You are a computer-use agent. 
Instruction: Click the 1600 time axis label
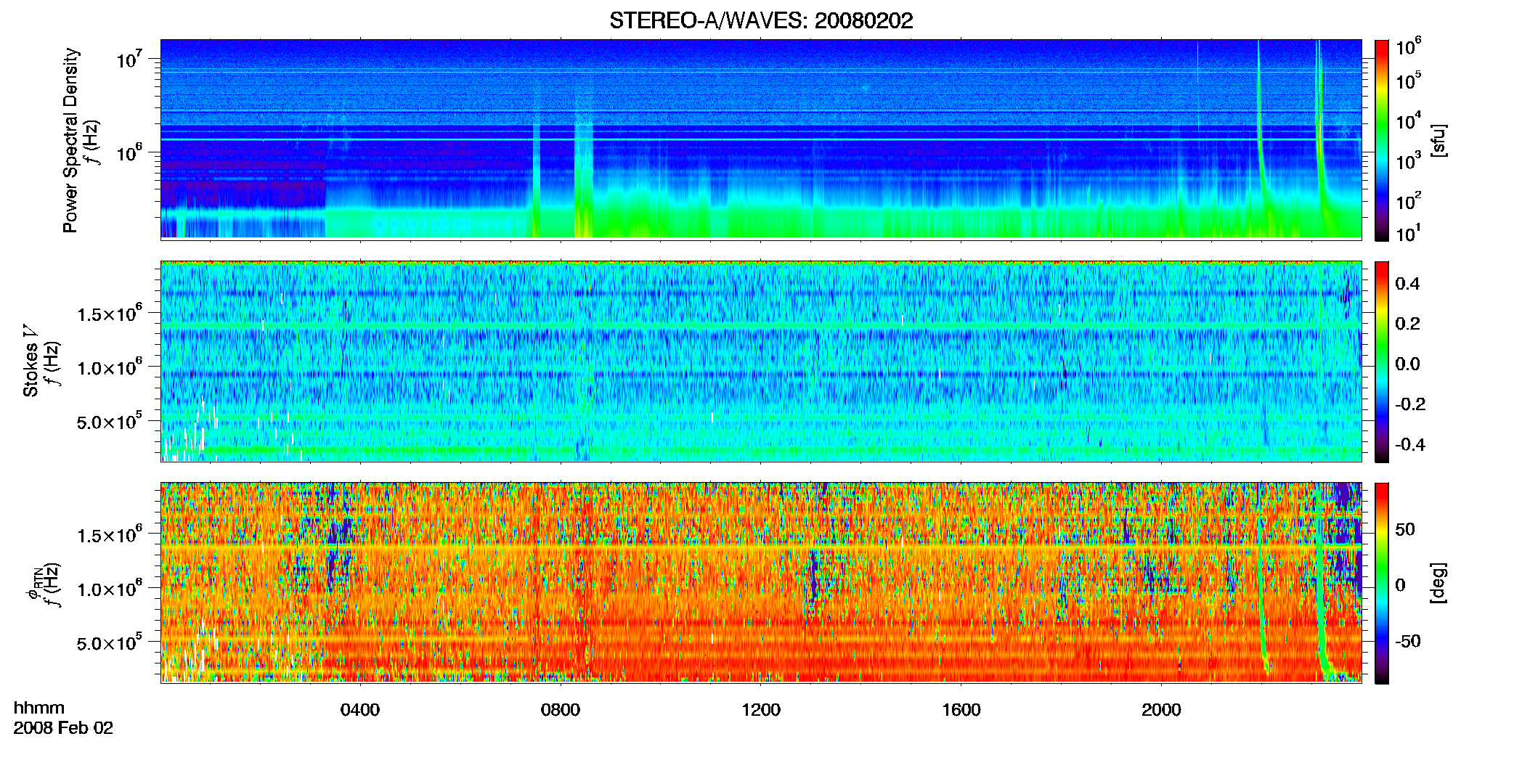pos(961,710)
